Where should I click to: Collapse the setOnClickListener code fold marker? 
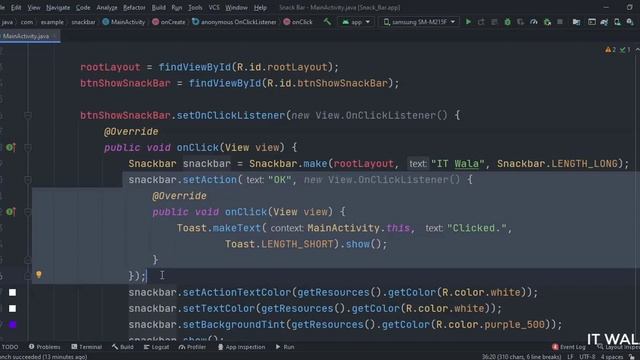tap(28, 116)
